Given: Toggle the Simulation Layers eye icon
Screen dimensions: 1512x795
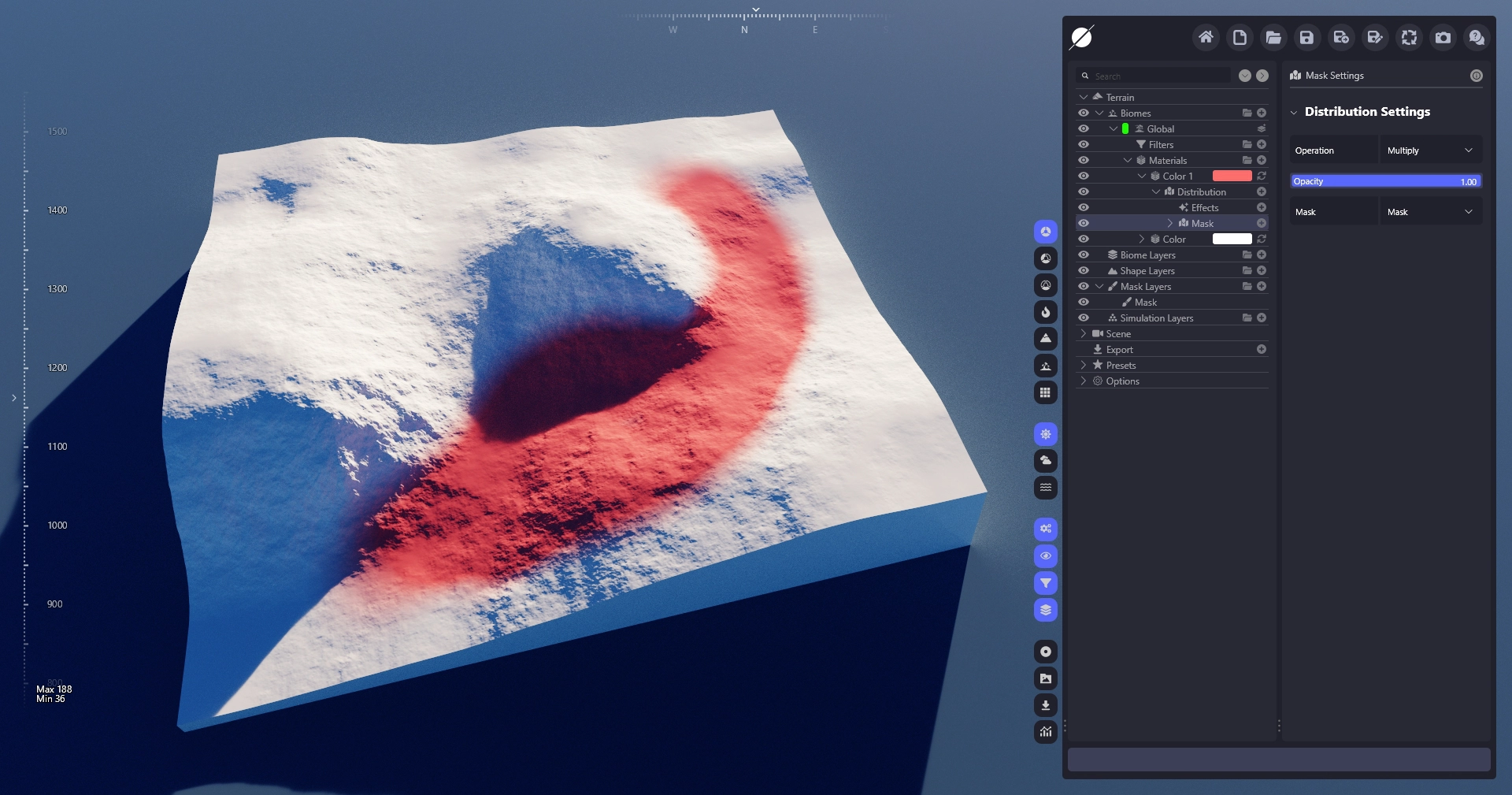Looking at the screenshot, I should point(1084,318).
